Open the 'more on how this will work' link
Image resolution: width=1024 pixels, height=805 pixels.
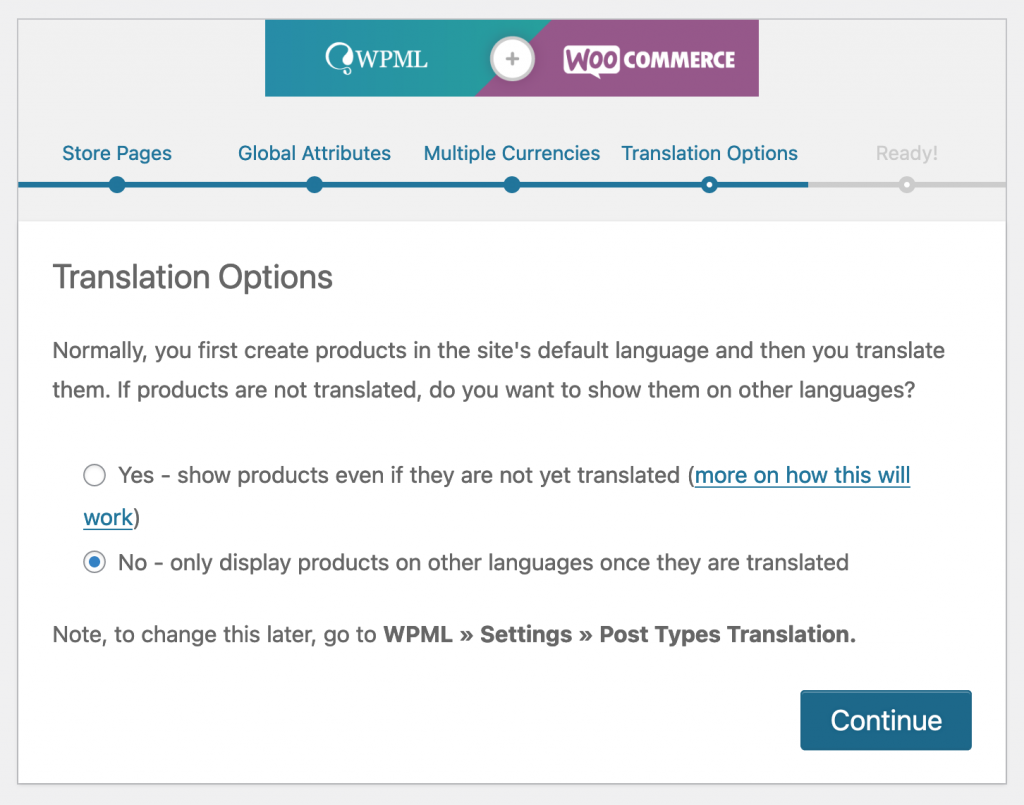(x=802, y=475)
